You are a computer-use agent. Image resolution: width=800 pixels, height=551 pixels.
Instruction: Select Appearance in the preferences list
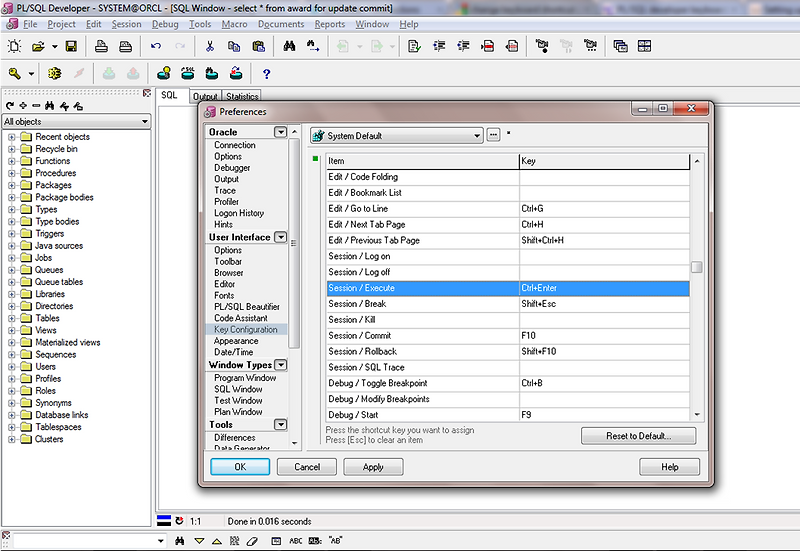pos(236,341)
